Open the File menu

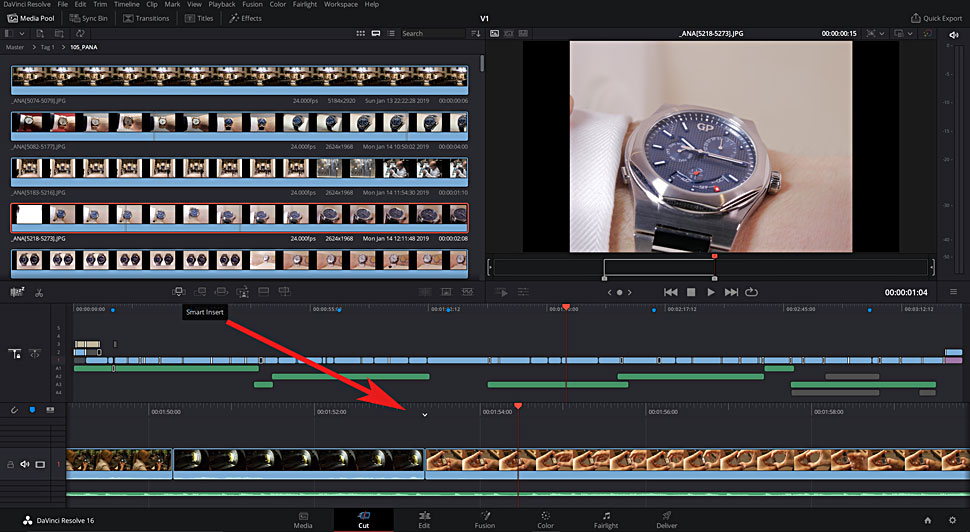[62, 4]
